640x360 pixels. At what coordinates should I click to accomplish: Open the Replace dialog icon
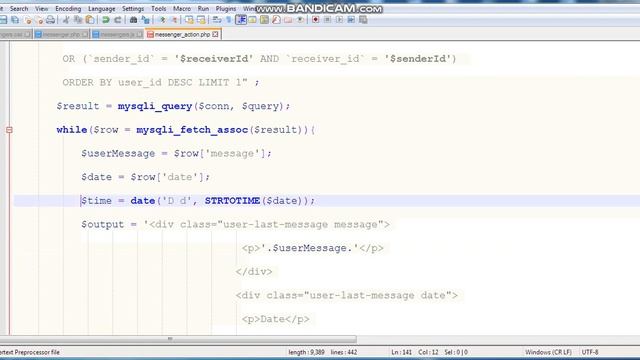coord(145,20)
